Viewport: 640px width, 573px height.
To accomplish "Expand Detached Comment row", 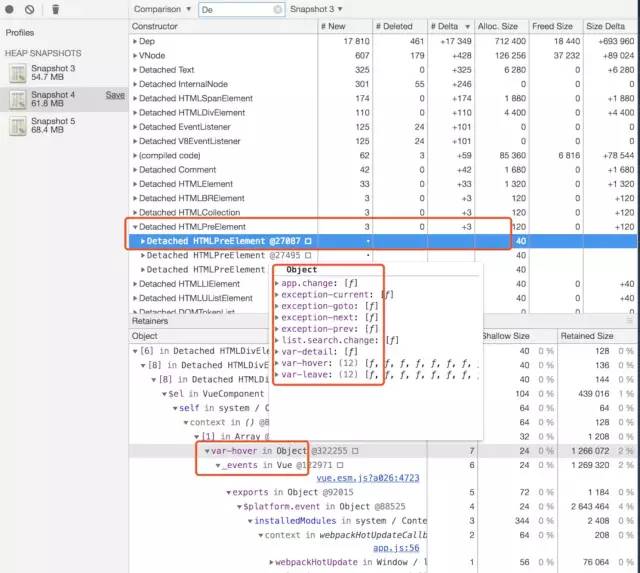I will (x=135, y=170).
